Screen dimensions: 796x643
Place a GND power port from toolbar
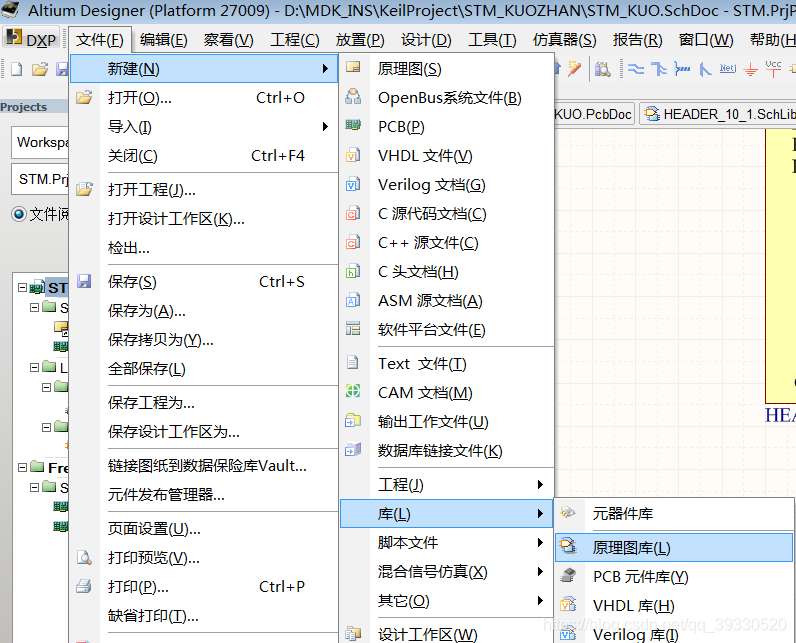point(750,69)
